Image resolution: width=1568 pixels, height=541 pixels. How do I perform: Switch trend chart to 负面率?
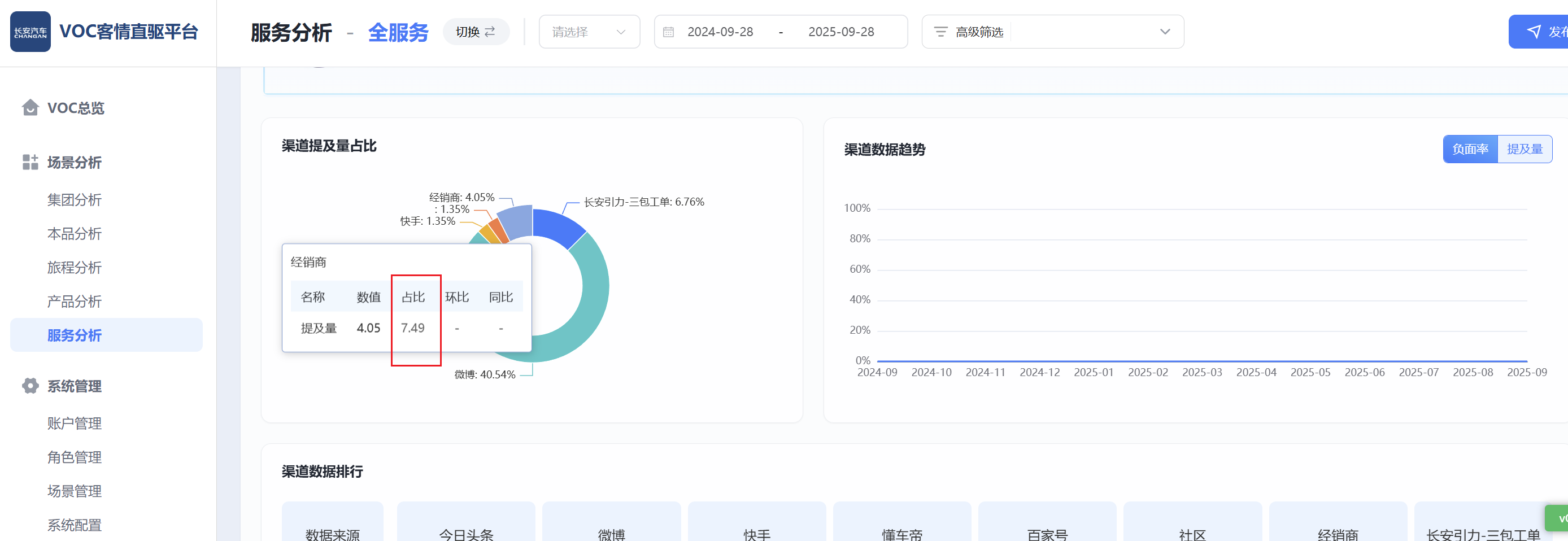(1470, 149)
